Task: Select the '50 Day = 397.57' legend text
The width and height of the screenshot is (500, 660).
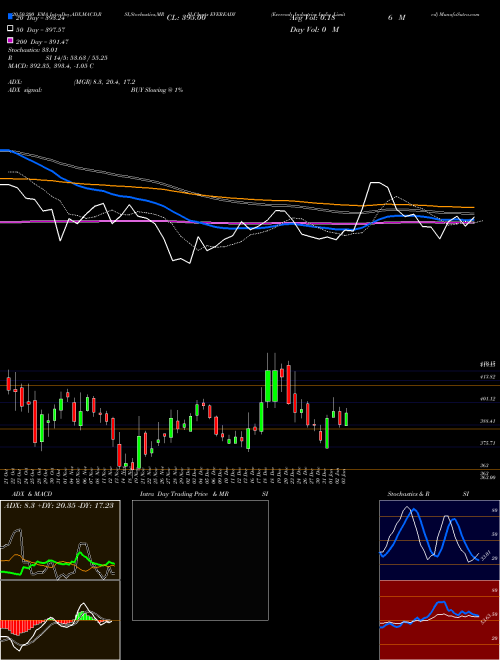Action: pyautogui.click(x=42, y=30)
